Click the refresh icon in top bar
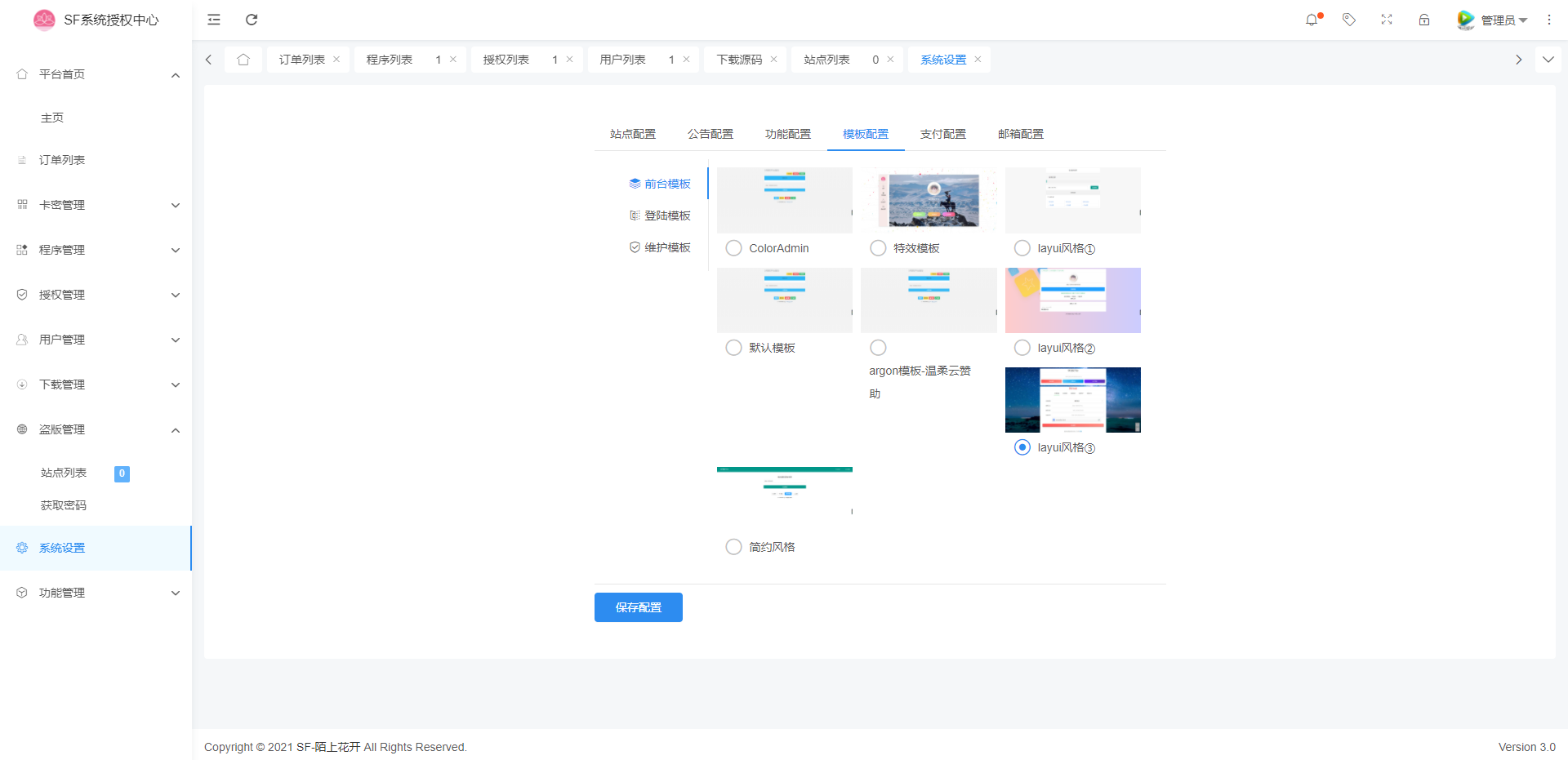The image size is (1568, 760). (x=252, y=20)
